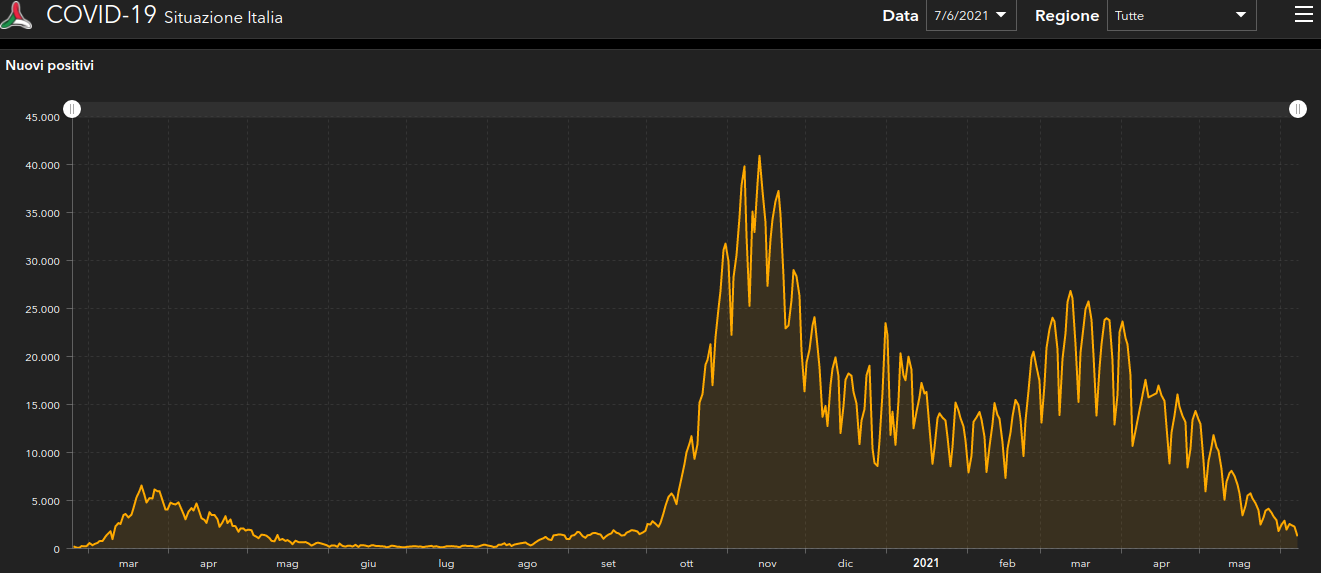Click the 'COVID-19' header title
The image size is (1321, 573).
pyautogui.click(x=101, y=15)
